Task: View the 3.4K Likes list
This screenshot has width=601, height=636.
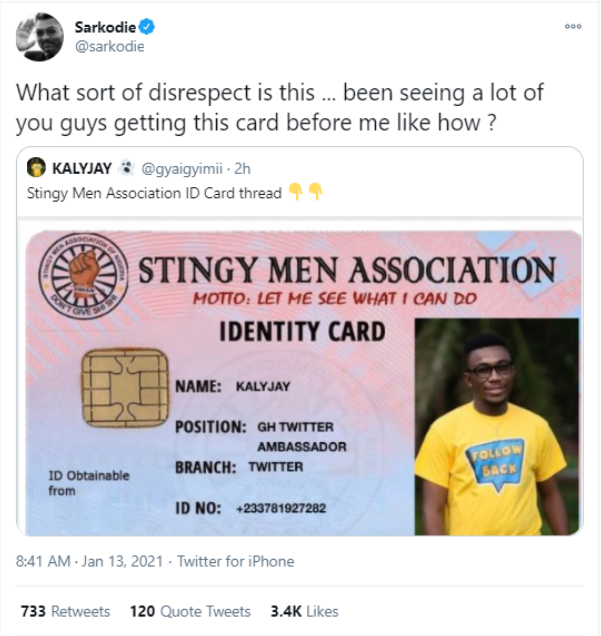Action: click(x=305, y=610)
